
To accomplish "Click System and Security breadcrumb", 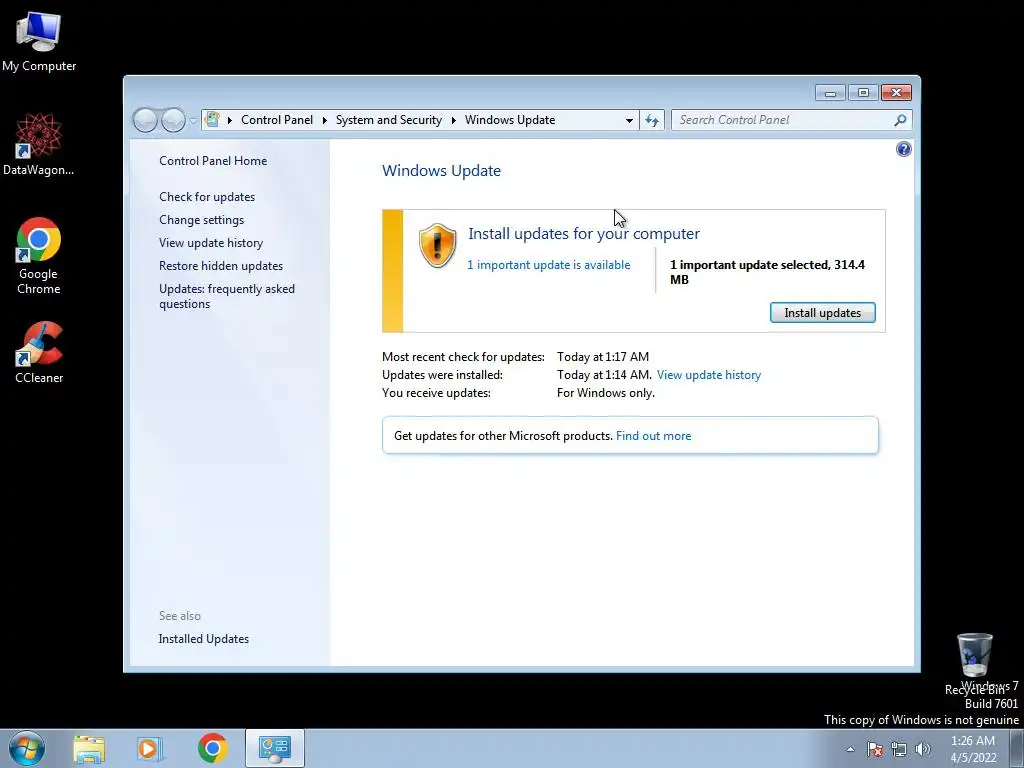I will pyautogui.click(x=389, y=120).
